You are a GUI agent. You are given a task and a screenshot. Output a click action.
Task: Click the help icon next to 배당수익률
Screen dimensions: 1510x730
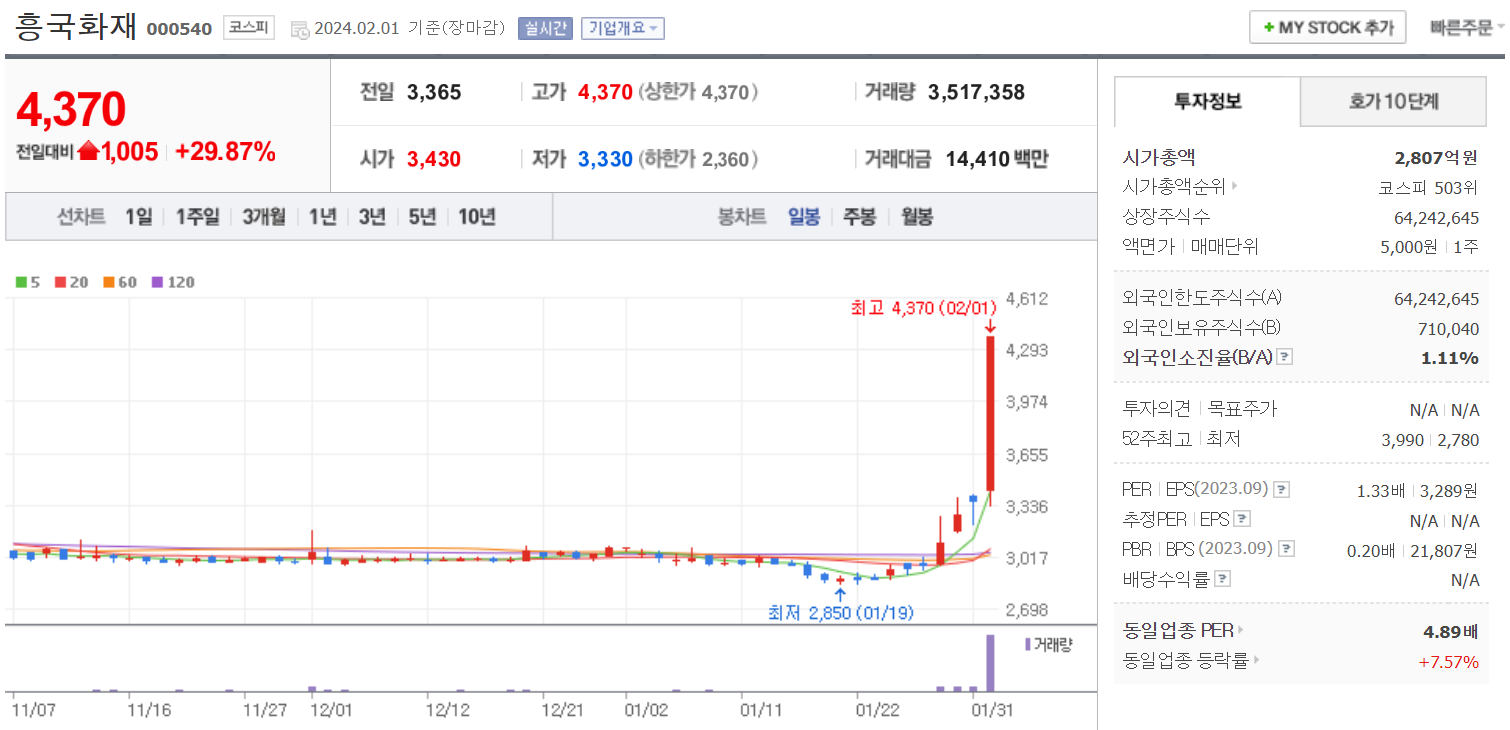1222,579
